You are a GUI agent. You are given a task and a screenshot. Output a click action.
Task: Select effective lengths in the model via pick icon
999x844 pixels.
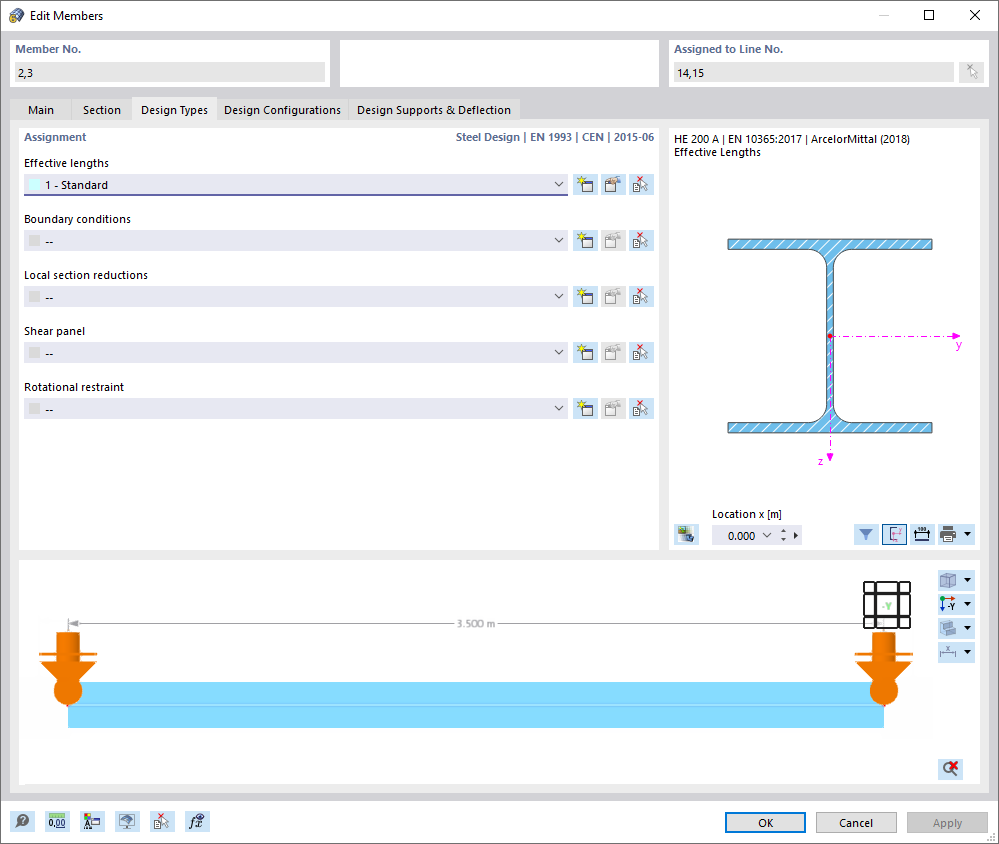pos(641,185)
